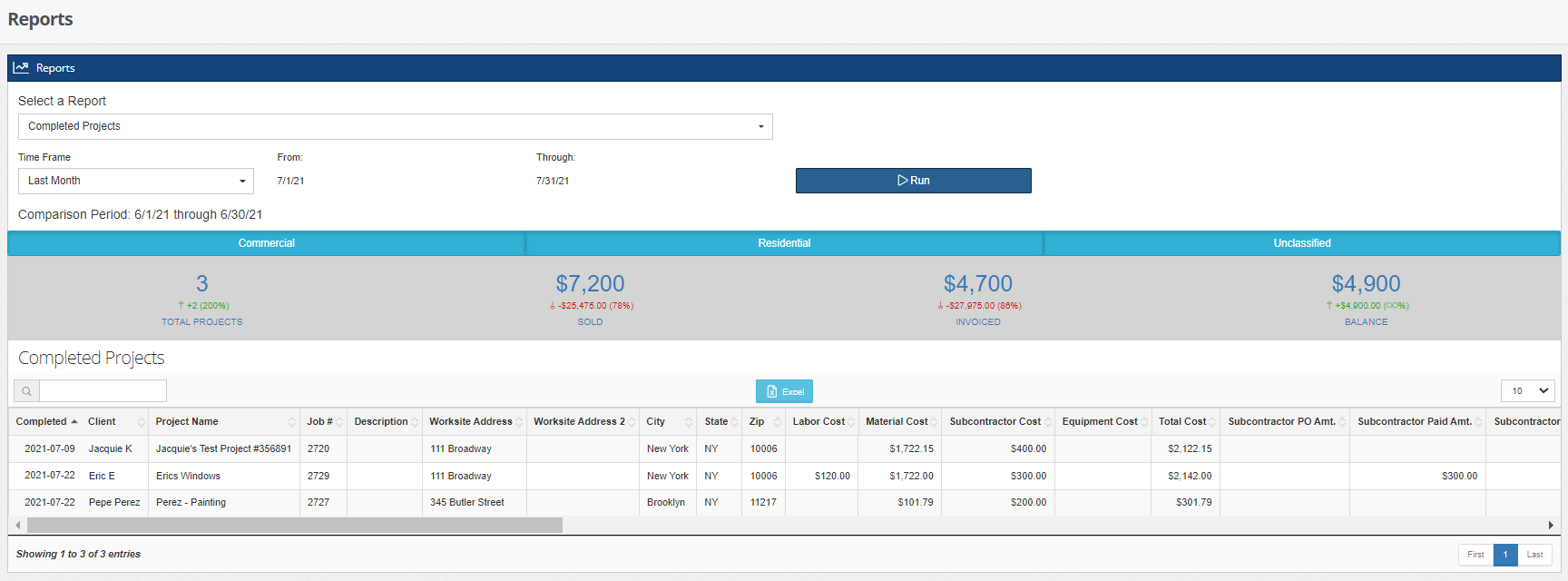Open the Unclassified tab
Viewport: 1568px width, 581px height.
click(x=1301, y=243)
